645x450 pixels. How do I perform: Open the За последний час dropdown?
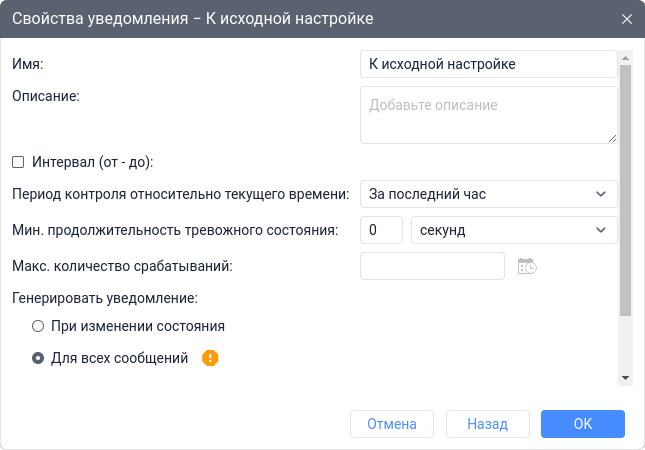coord(489,194)
